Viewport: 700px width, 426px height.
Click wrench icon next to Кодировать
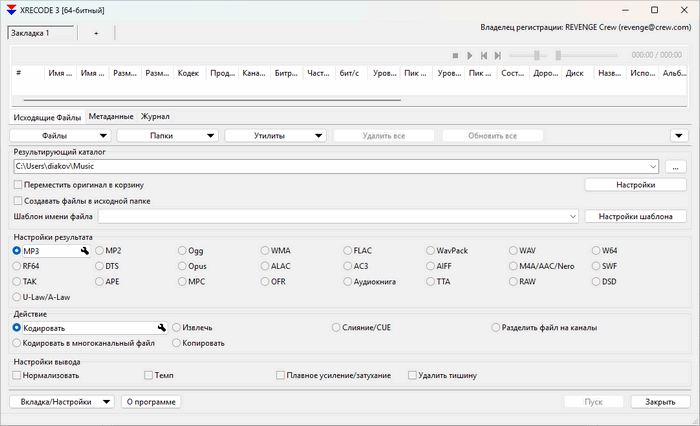tap(160, 327)
